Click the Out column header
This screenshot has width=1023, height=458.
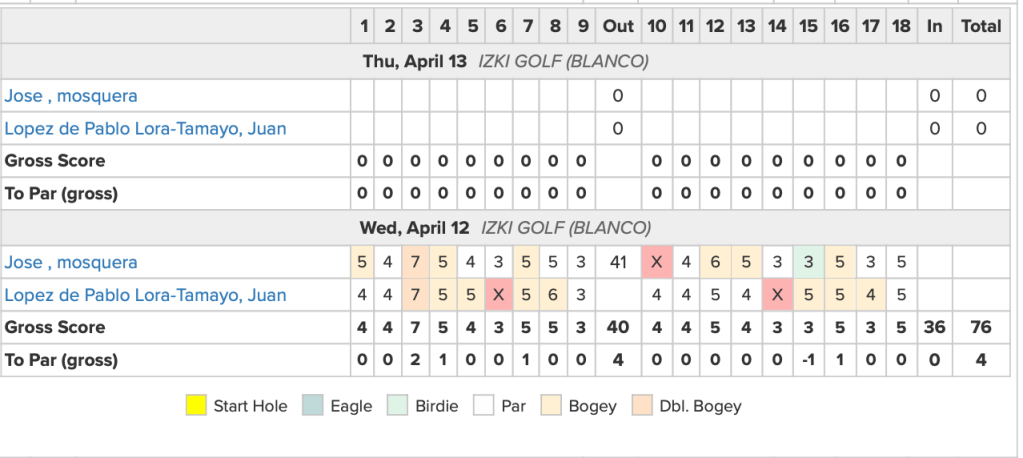point(618,27)
